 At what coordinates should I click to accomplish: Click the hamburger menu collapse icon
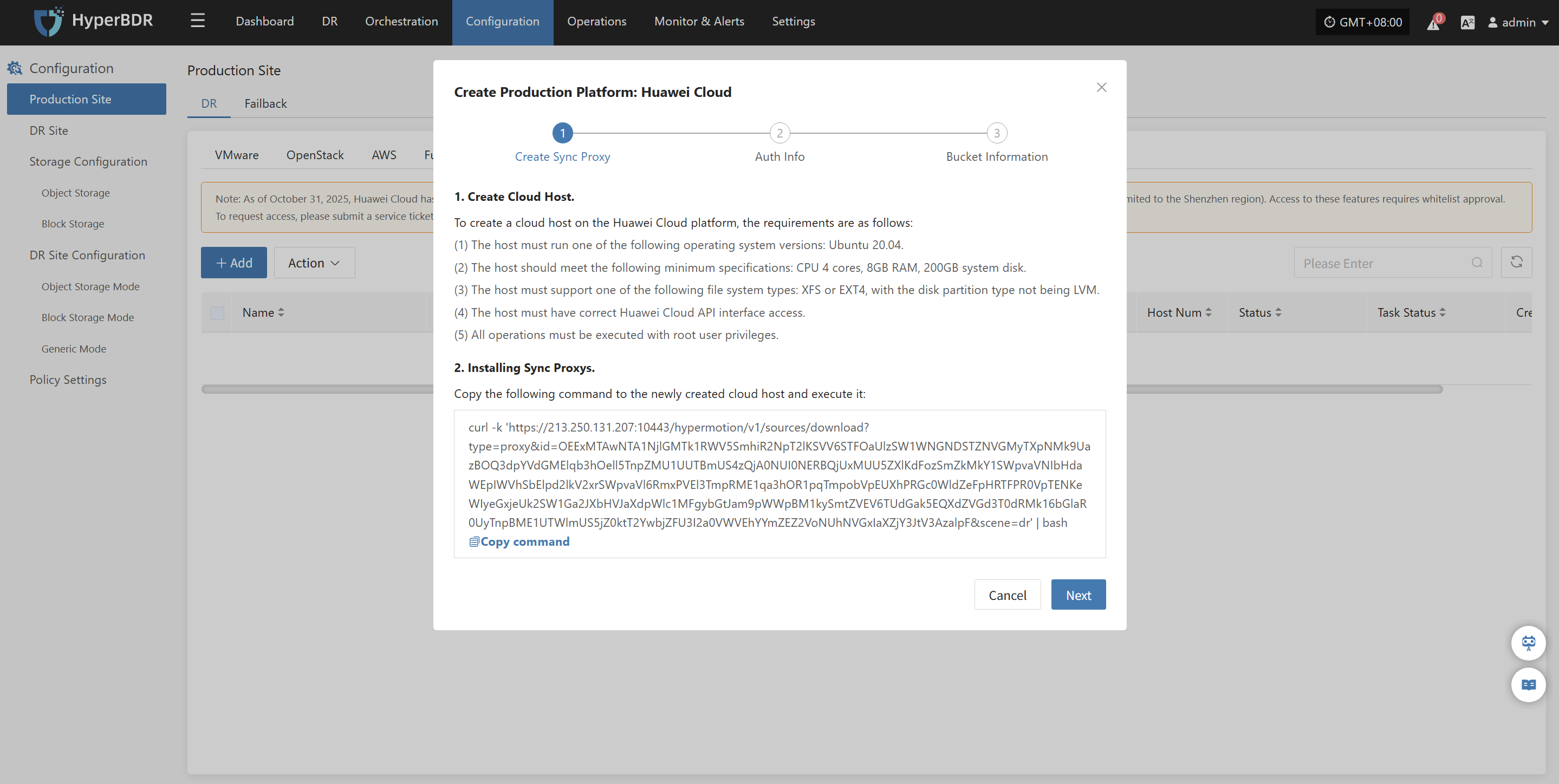(197, 21)
